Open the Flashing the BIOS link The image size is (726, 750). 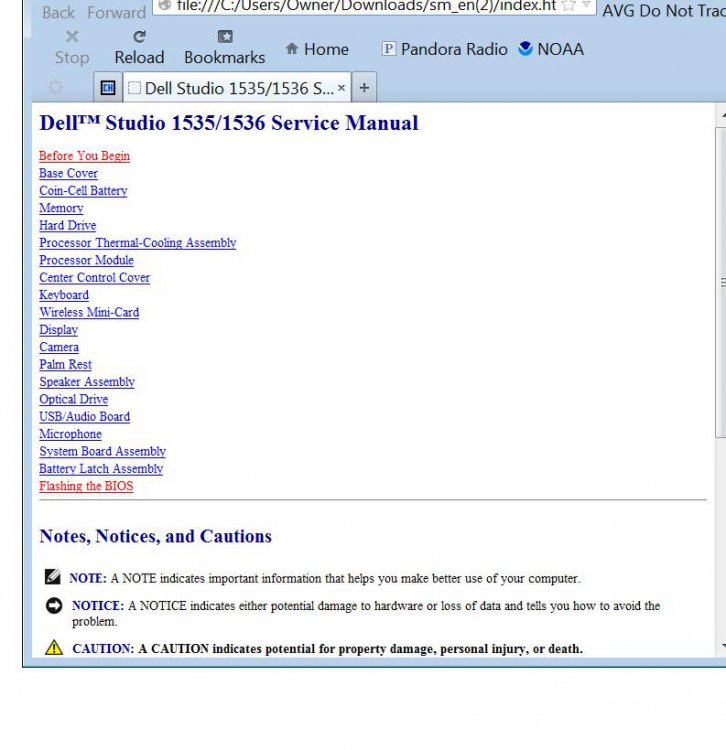point(86,486)
